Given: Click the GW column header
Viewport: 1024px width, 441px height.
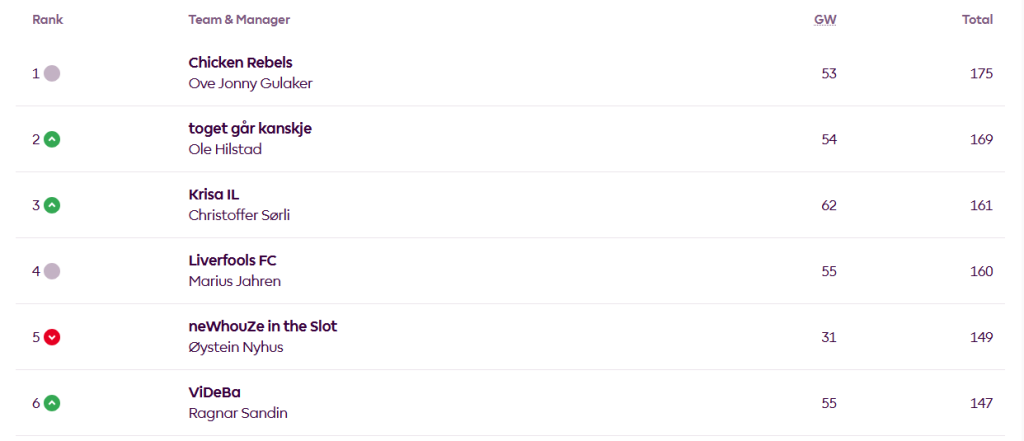Looking at the screenshot, I should (x=825, y=19).
